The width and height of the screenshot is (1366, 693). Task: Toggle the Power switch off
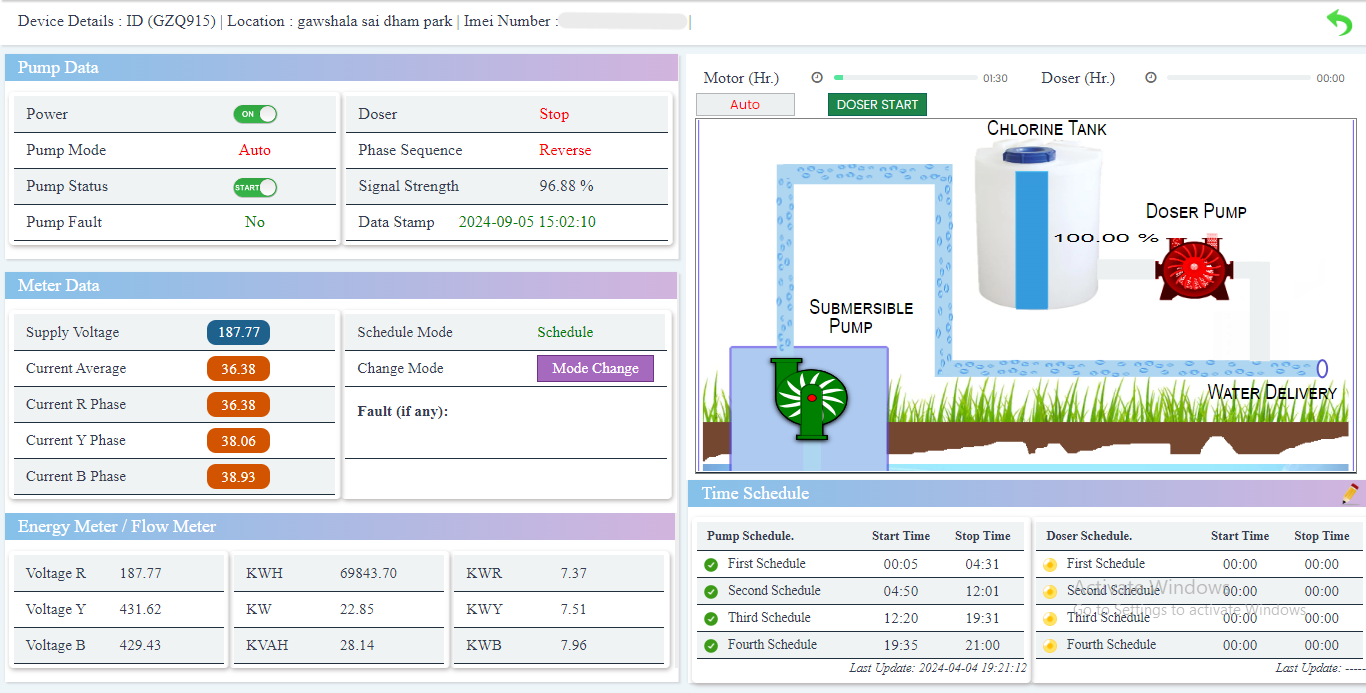[255, 114]
